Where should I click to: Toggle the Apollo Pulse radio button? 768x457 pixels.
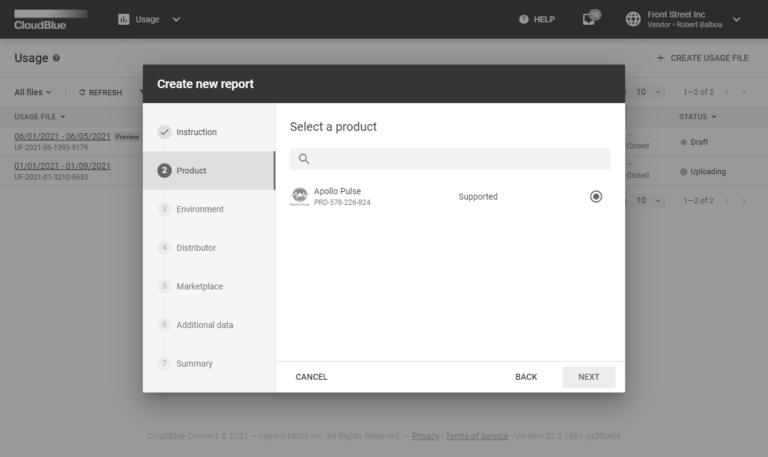596,196
